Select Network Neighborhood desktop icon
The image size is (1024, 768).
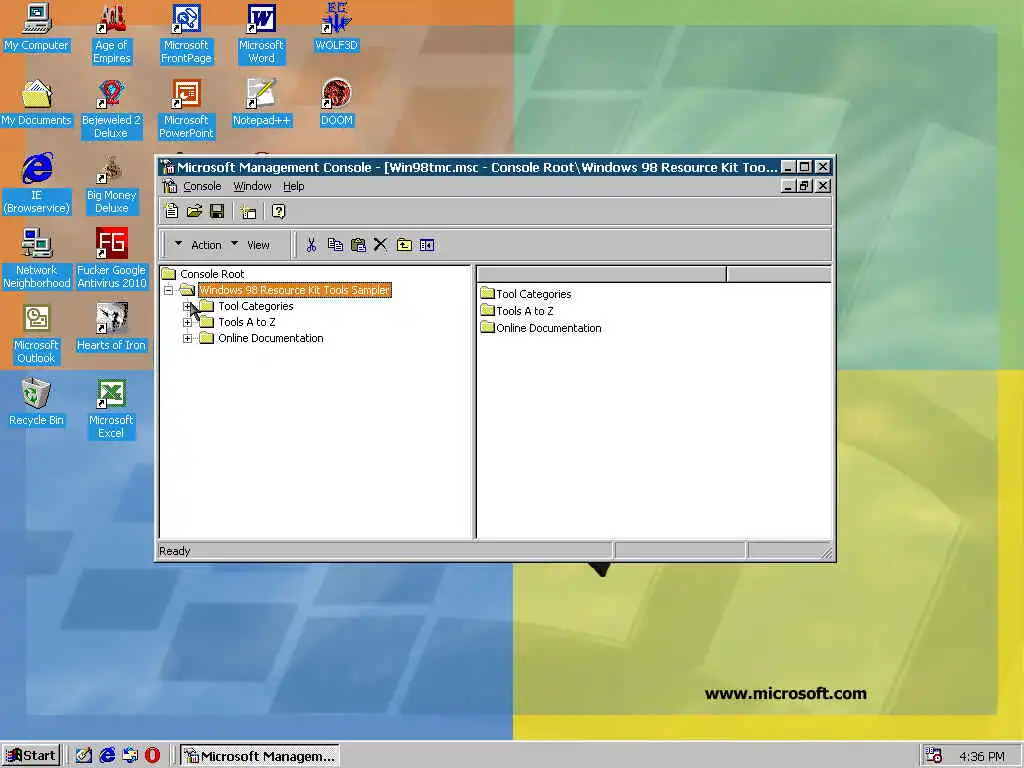click(36, 259)
